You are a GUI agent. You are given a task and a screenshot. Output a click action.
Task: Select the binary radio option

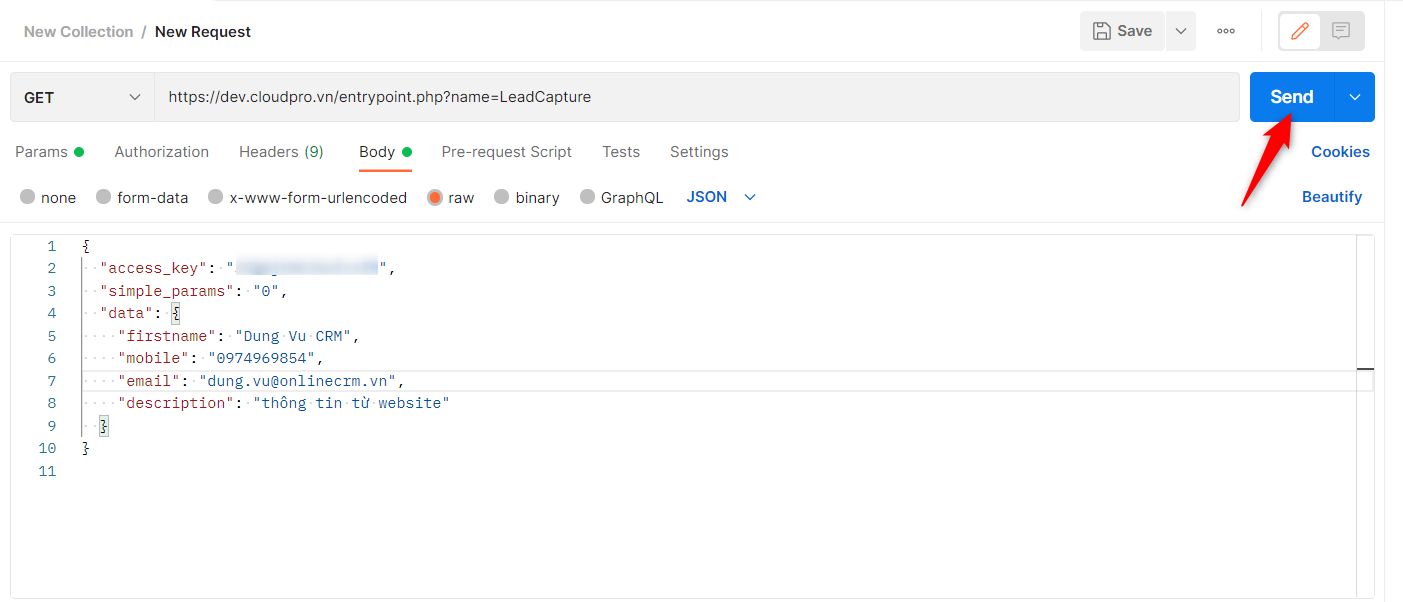click(x=502, y=197)
